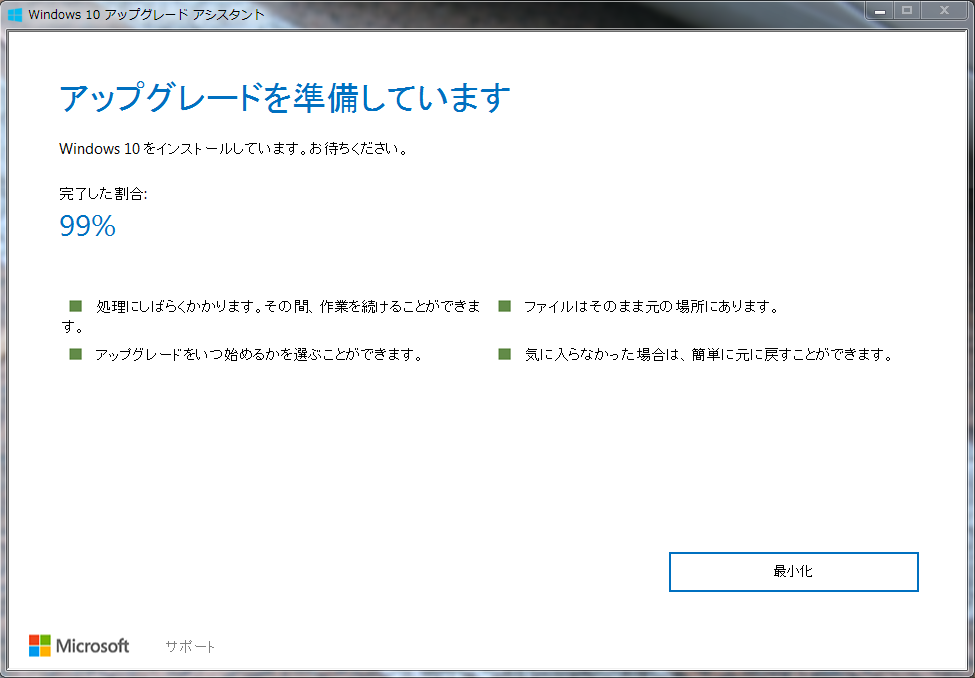Click the bullet text ファイルはそのまま元の場所にあります。
This screenshot has height=678, width=975.
tap(651, 307)
